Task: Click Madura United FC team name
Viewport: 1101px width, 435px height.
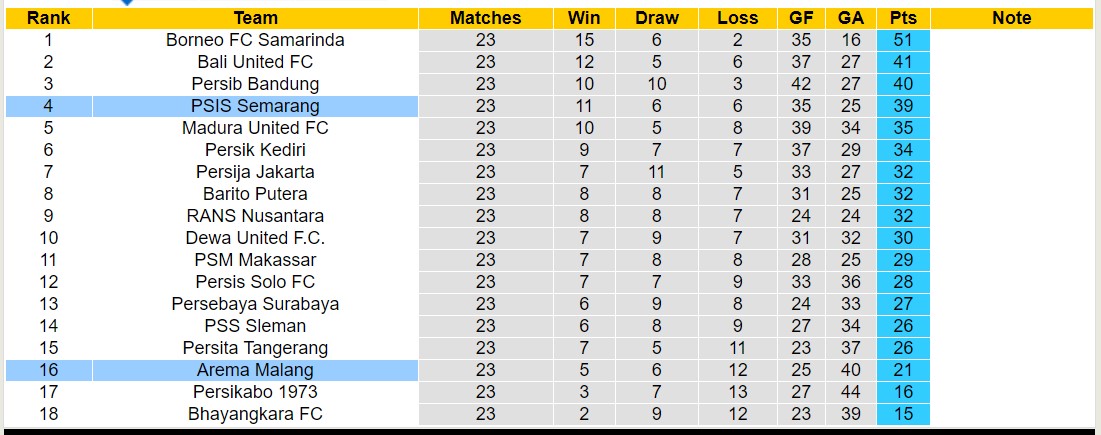Action: [255, 128]
